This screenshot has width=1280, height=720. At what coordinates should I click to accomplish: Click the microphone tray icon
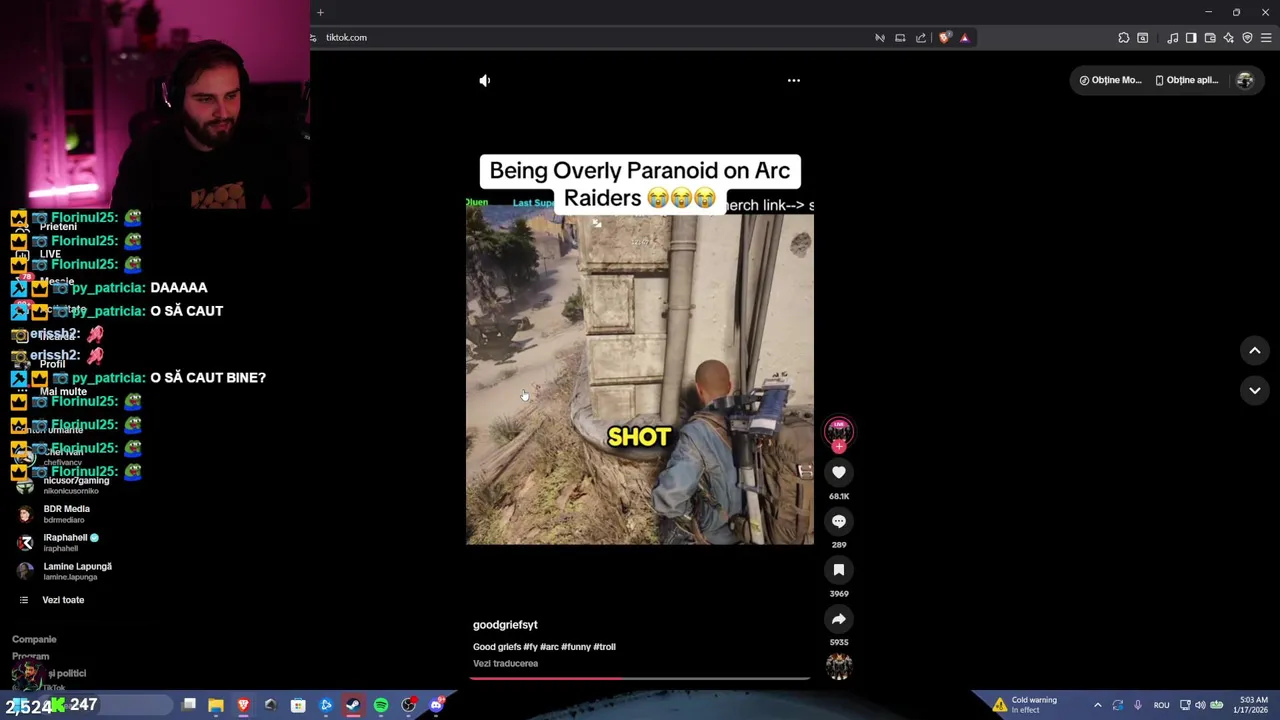(1138, 705)
